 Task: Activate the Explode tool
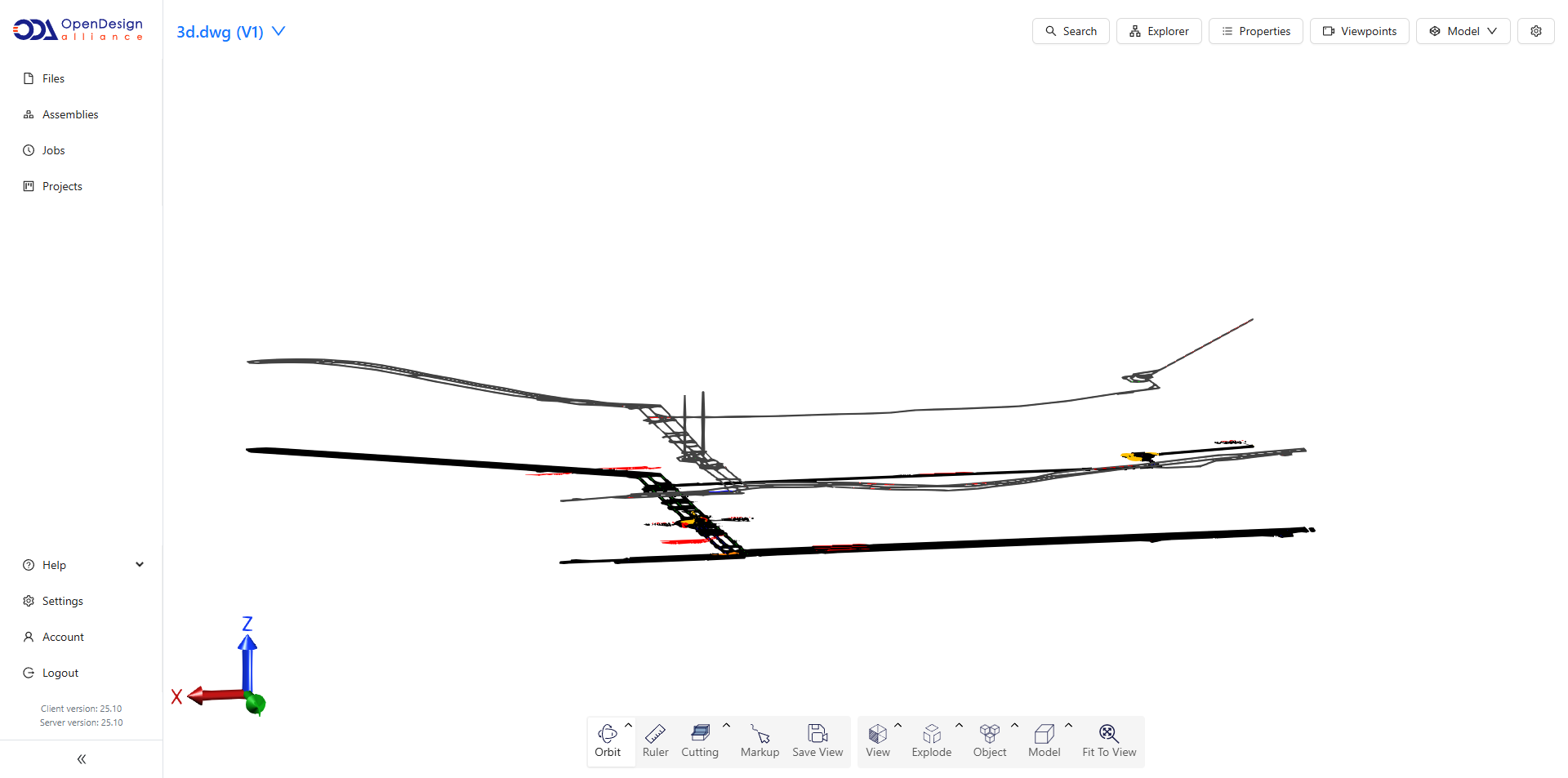tap(932, 741)
